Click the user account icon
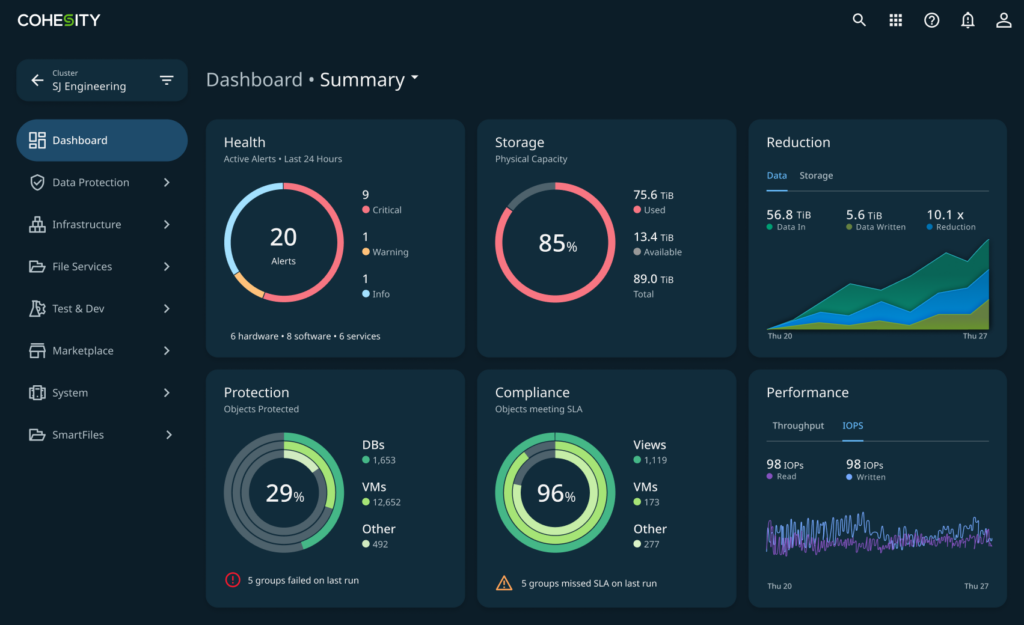Viewport: 1024px width, 625px height. 1003,19
